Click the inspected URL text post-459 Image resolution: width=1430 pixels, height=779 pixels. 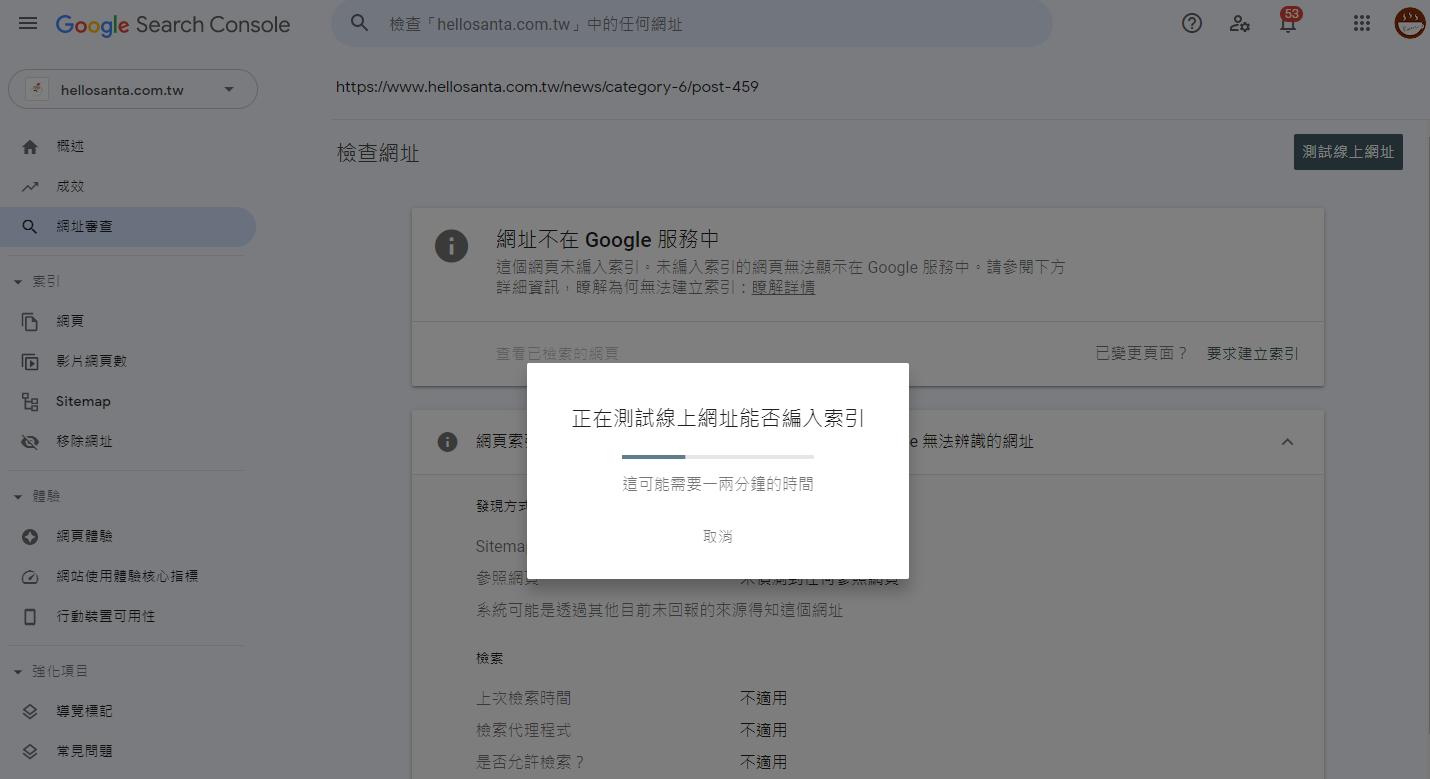coord(547,87)
